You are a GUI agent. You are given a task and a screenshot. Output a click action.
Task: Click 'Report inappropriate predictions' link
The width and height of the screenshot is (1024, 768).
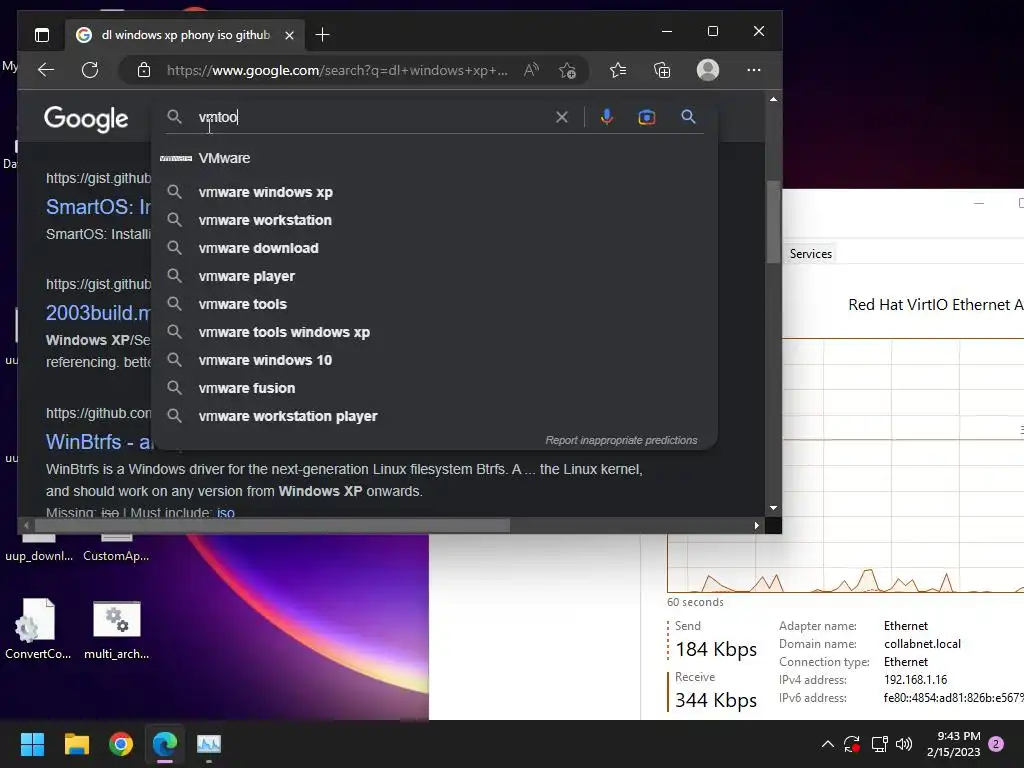(621, 440)
